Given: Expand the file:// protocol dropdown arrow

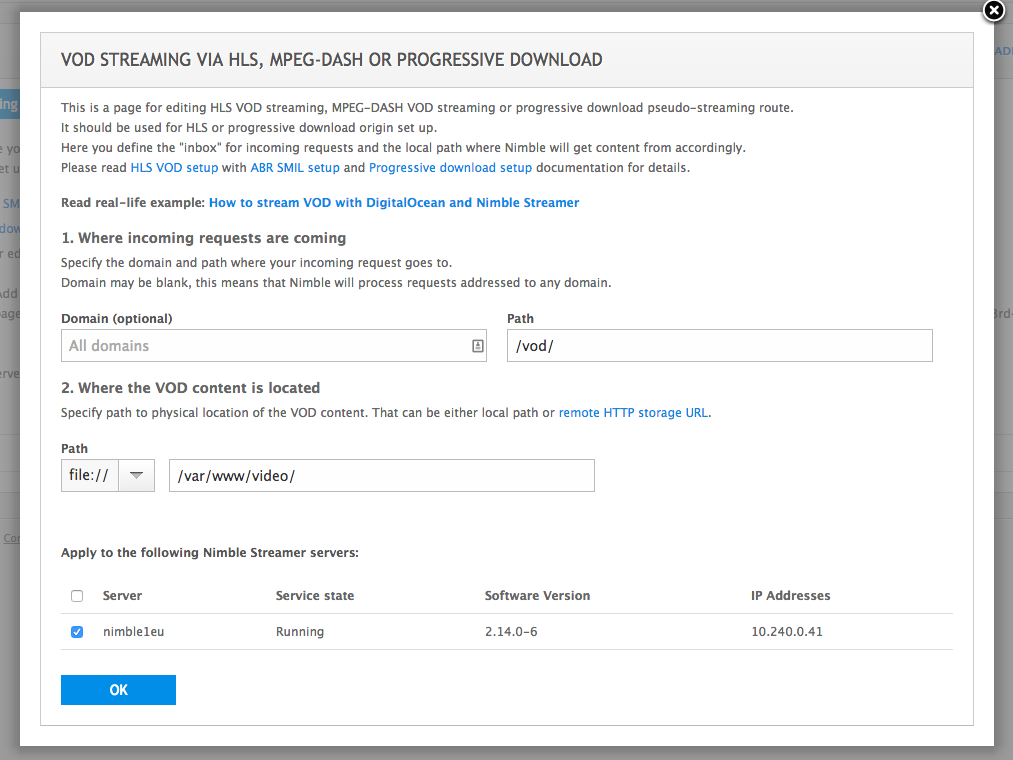Looking at the screenshot, I should (x=137, y=476).
